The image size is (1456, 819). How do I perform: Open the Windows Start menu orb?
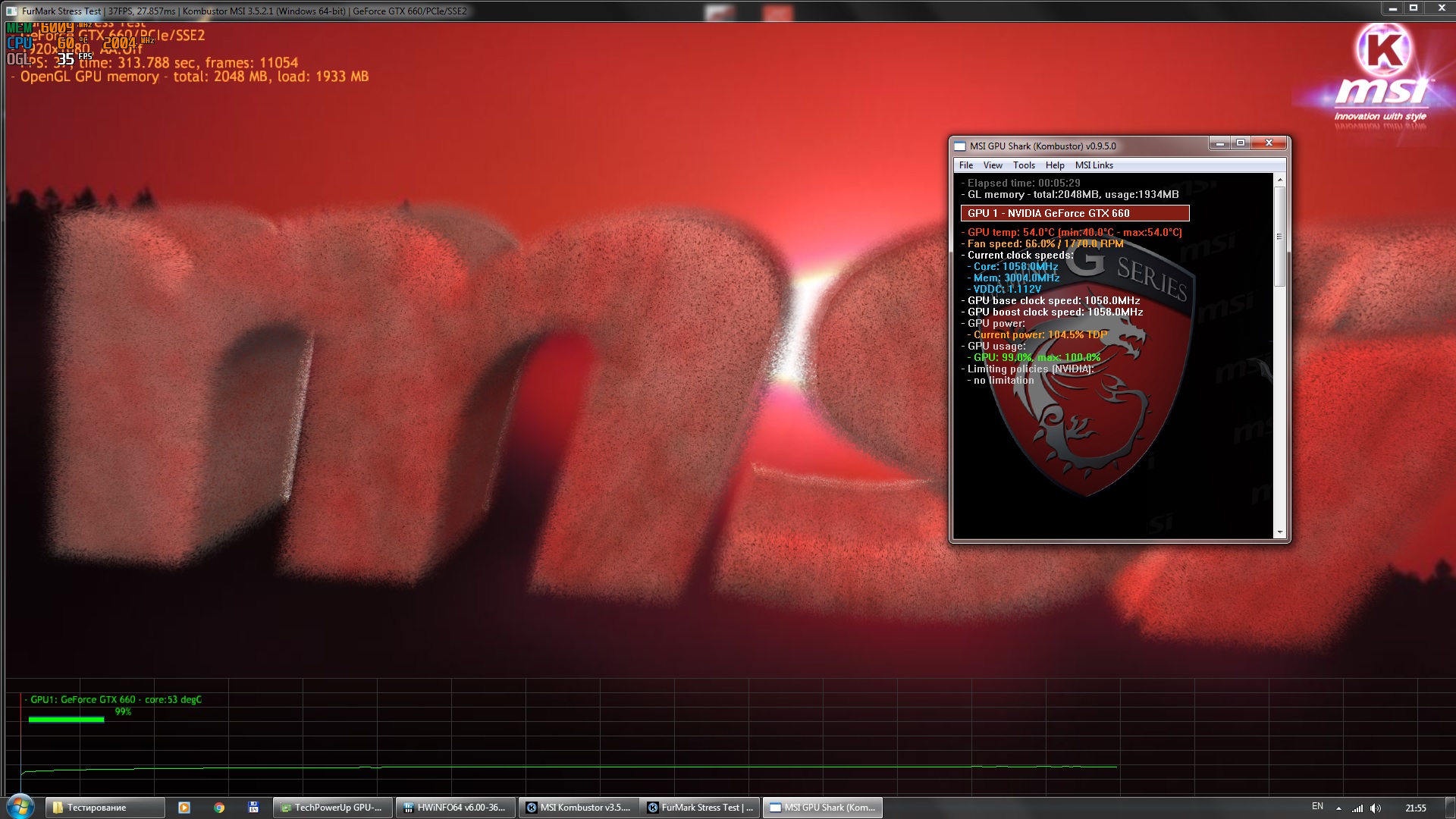(20, 806)
